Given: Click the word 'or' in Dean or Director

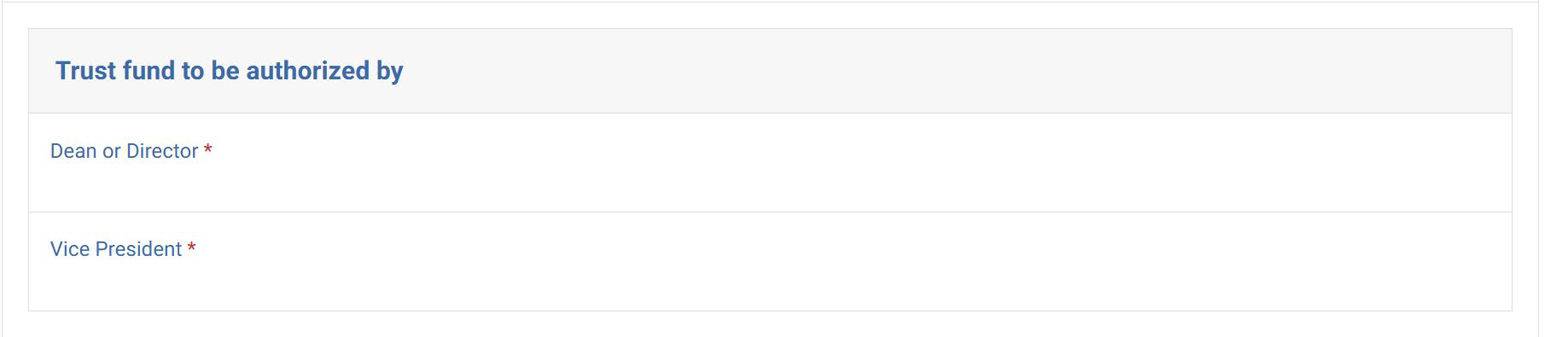Looking at the screenshot, I should [x=112, y=152].
